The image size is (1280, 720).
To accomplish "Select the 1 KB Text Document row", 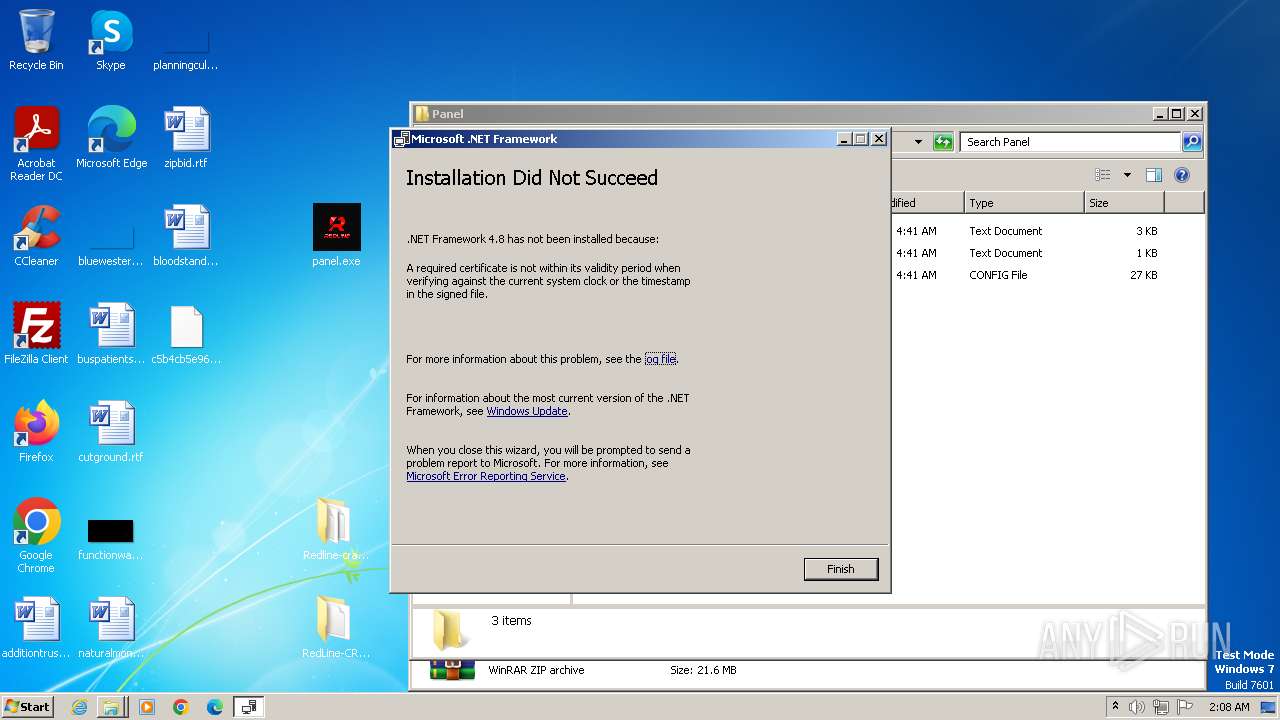I will [1026, 253].
